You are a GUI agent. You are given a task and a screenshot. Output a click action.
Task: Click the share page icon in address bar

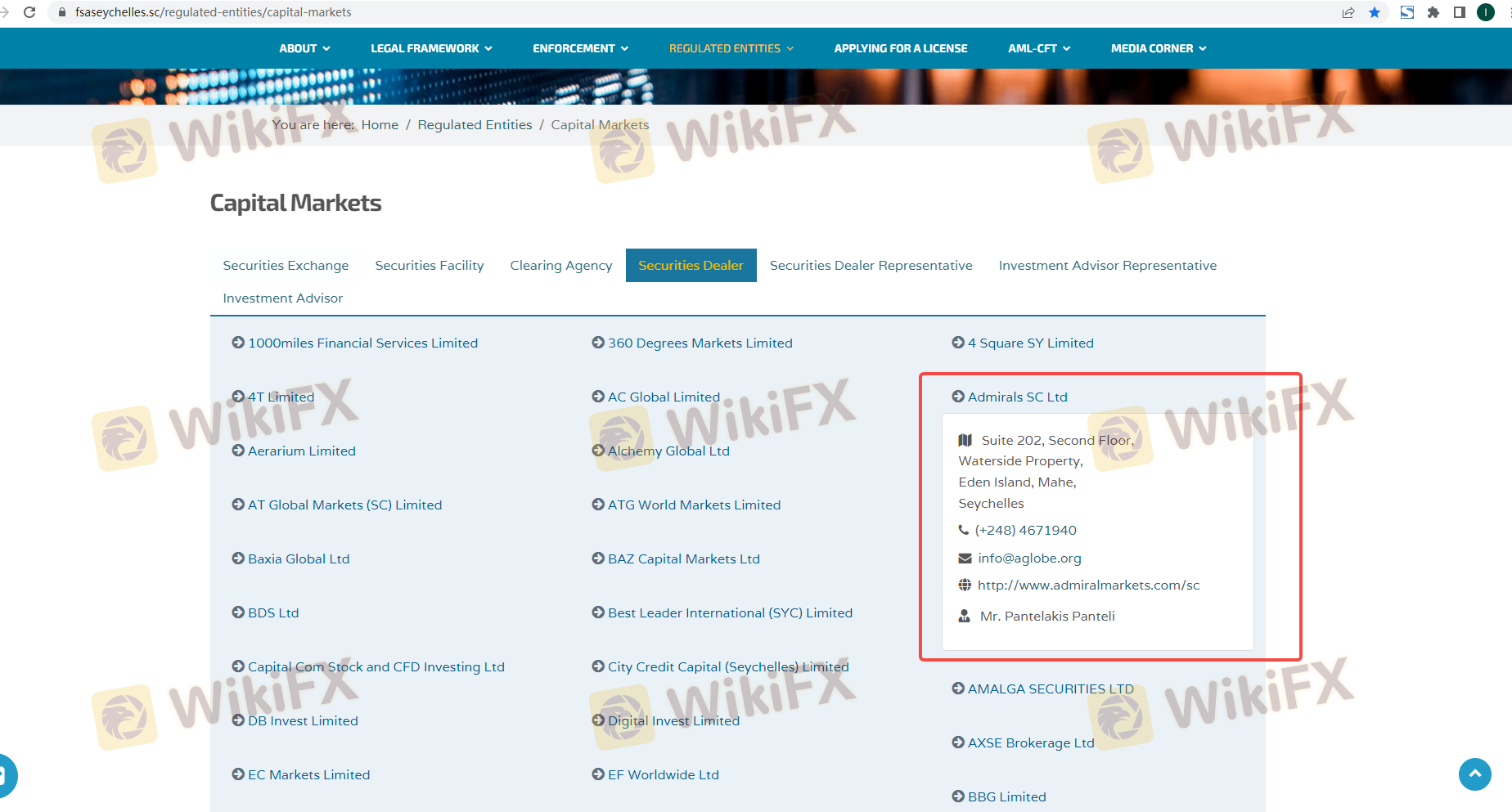click(1348, 12)
